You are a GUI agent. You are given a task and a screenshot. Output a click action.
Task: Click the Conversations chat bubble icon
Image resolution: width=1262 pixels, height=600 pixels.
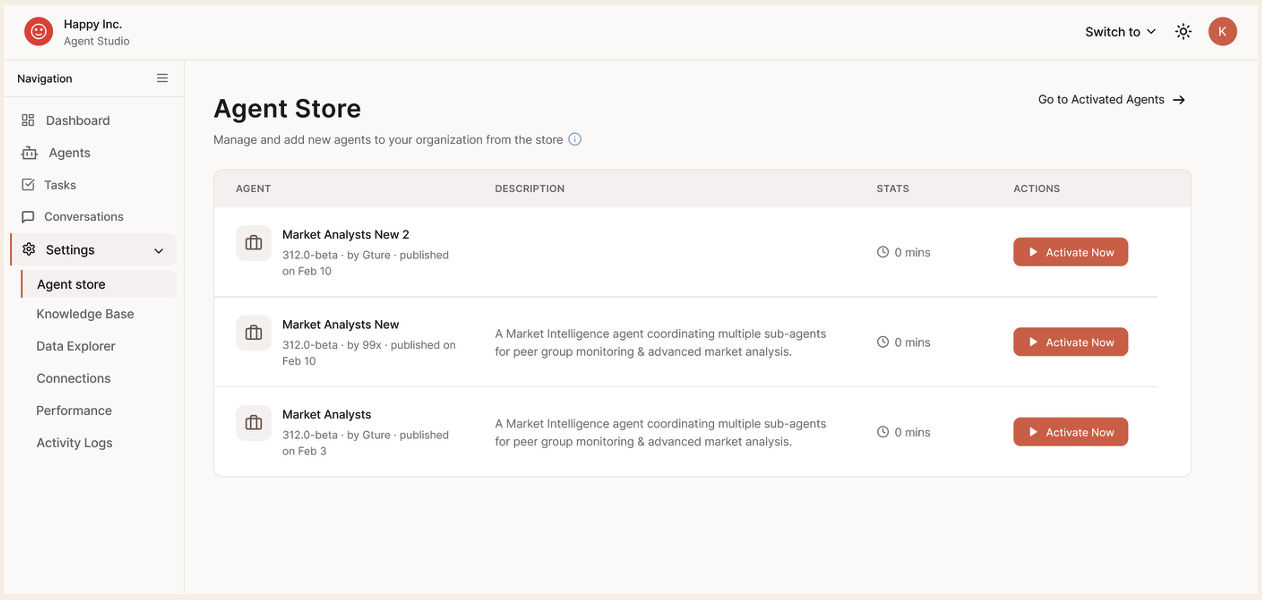pyautogui.click(x=27, y=216)
